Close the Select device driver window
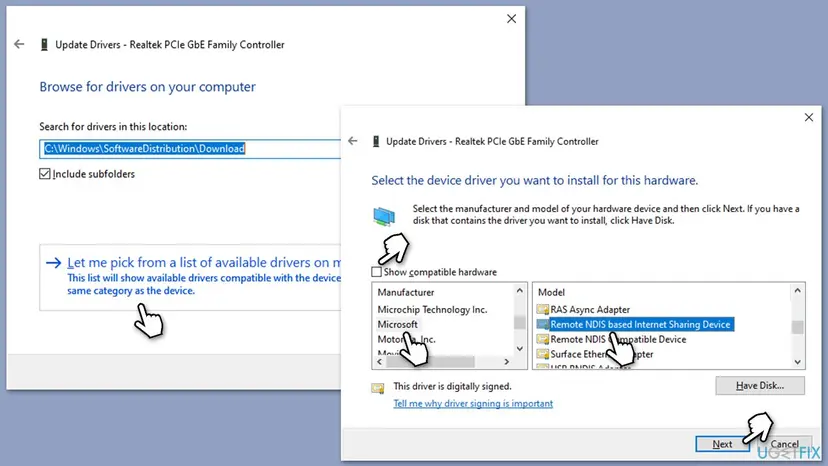Image resolution: width=828 pixels, height=466 pixels. click(808, 117)
